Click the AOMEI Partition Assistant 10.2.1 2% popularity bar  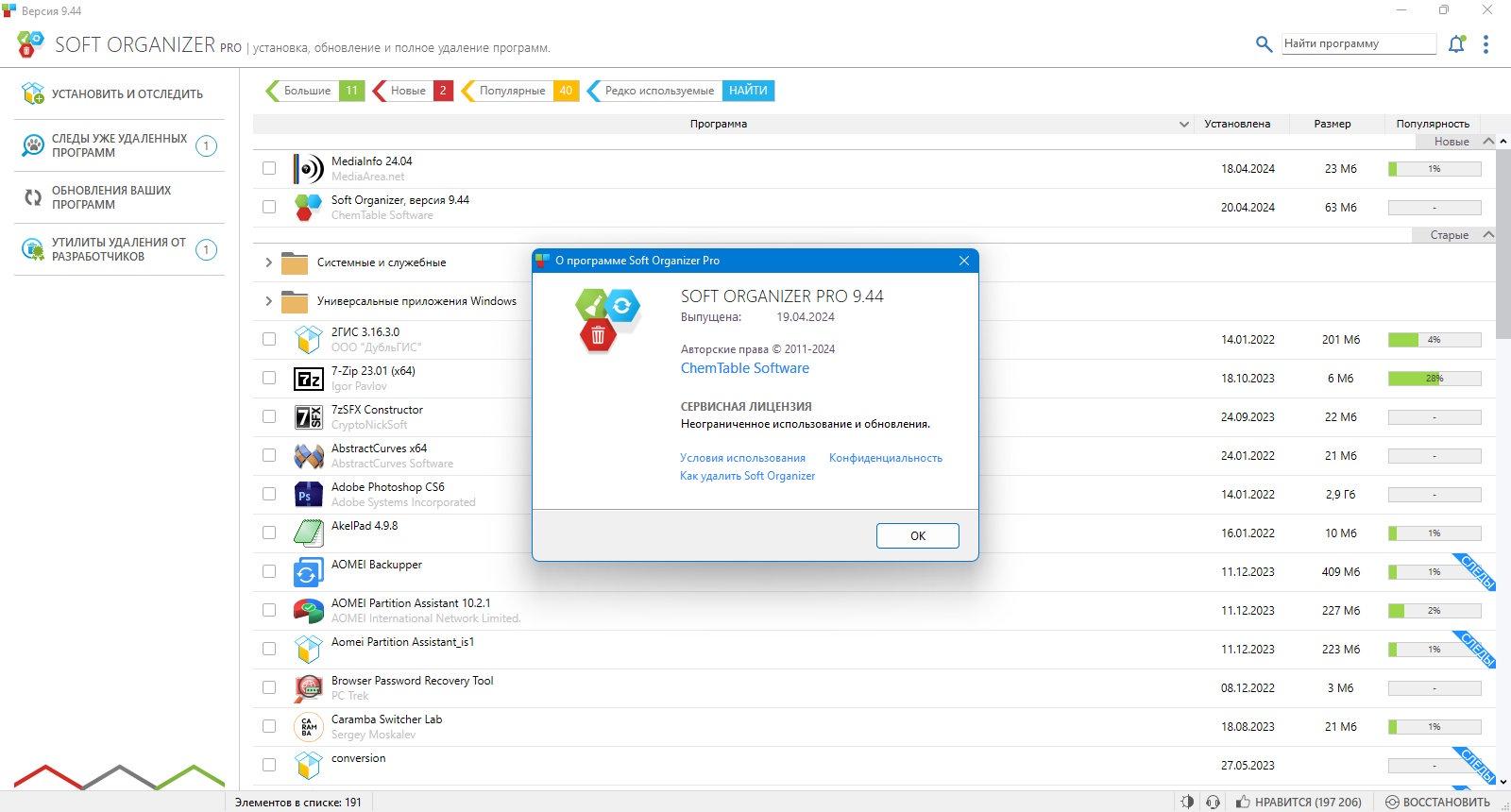(x=1435, y=611)
